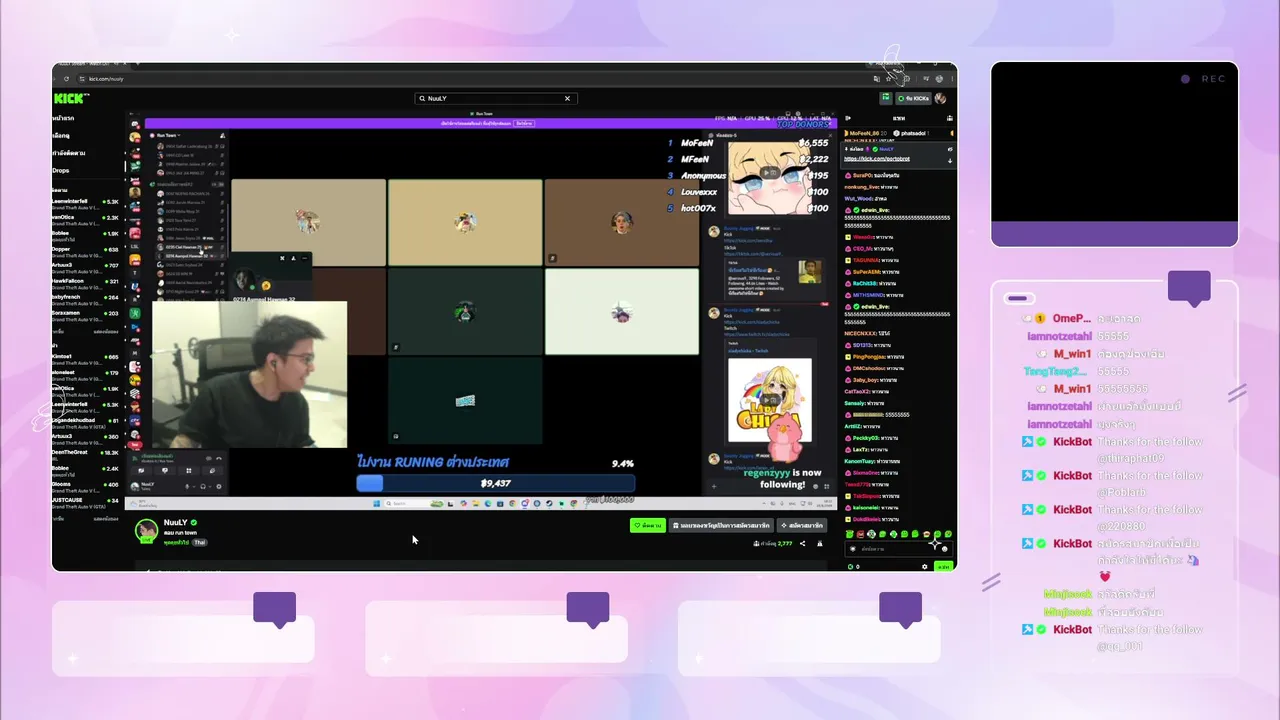Click the outlined button in the purple banner
The height and width of the screenshot is (720, 1280).
[x=523, y=123]
